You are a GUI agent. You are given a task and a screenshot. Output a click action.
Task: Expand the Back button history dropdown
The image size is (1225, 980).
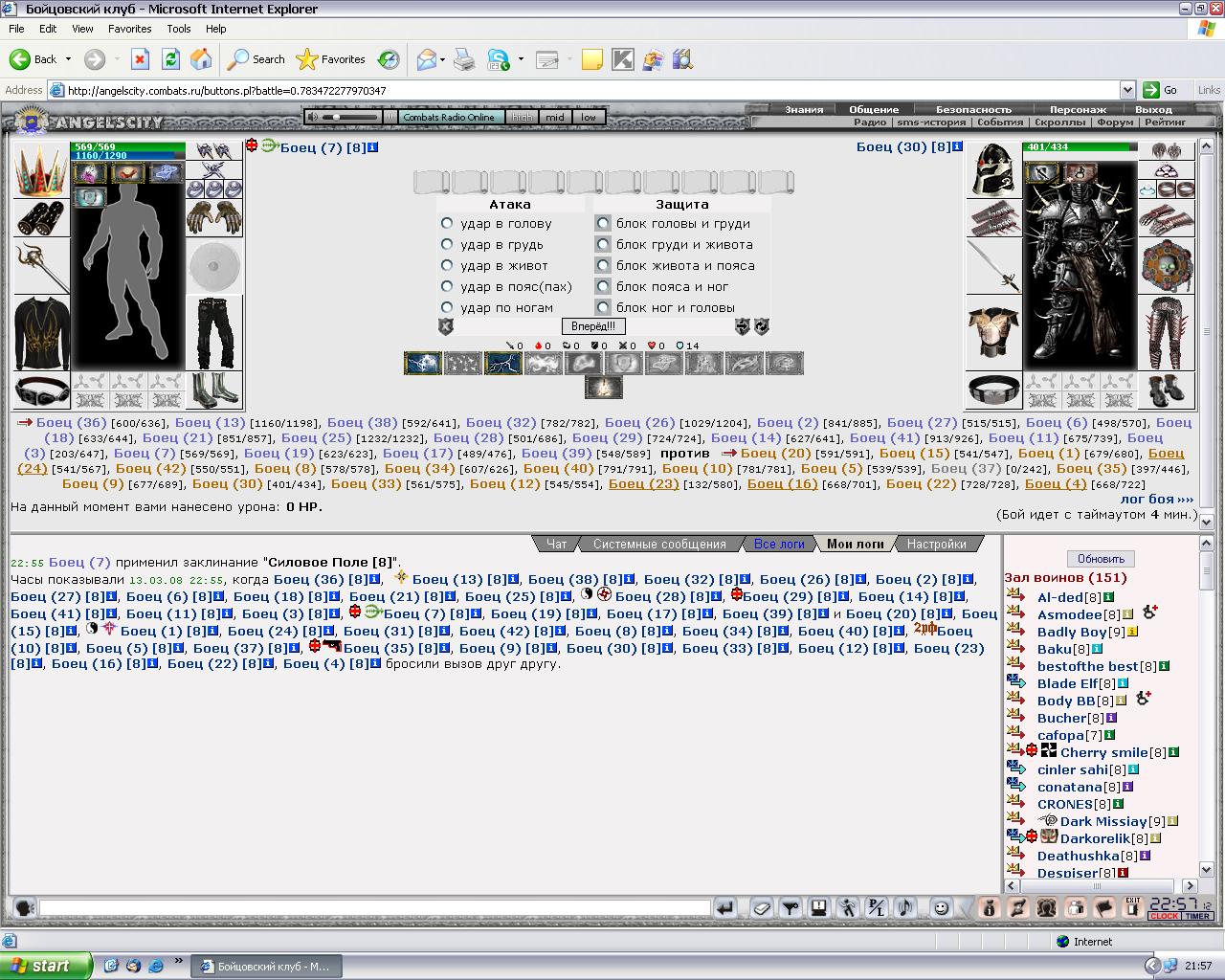point(68,59)
